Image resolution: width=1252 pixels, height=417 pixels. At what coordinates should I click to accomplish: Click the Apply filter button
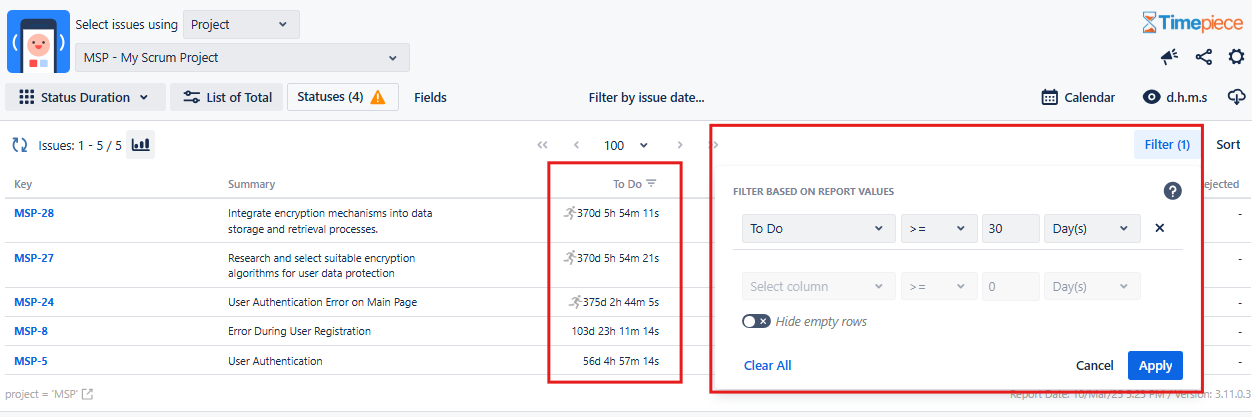pyautogui.click(x=1155, y=365)
